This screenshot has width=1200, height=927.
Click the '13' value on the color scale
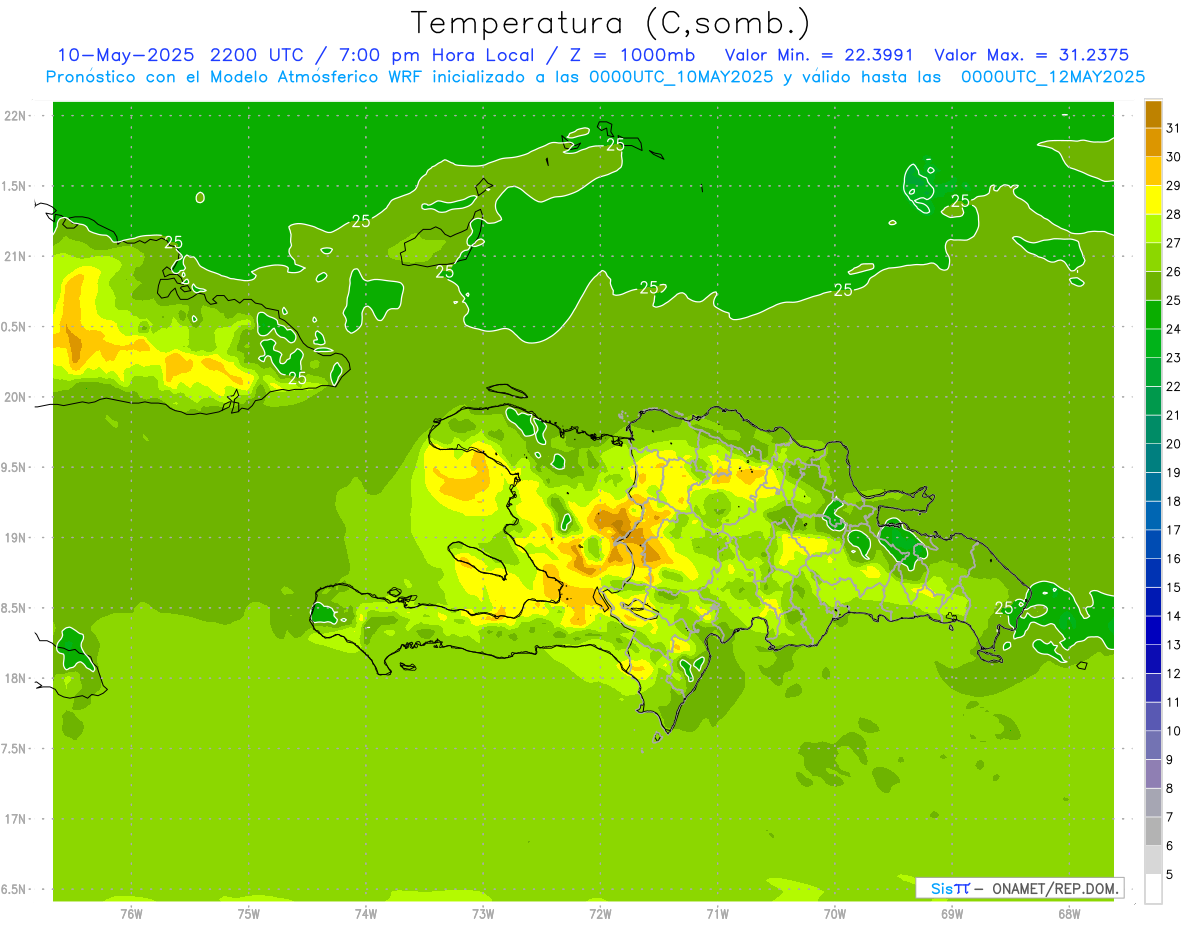click(1174, 645)
